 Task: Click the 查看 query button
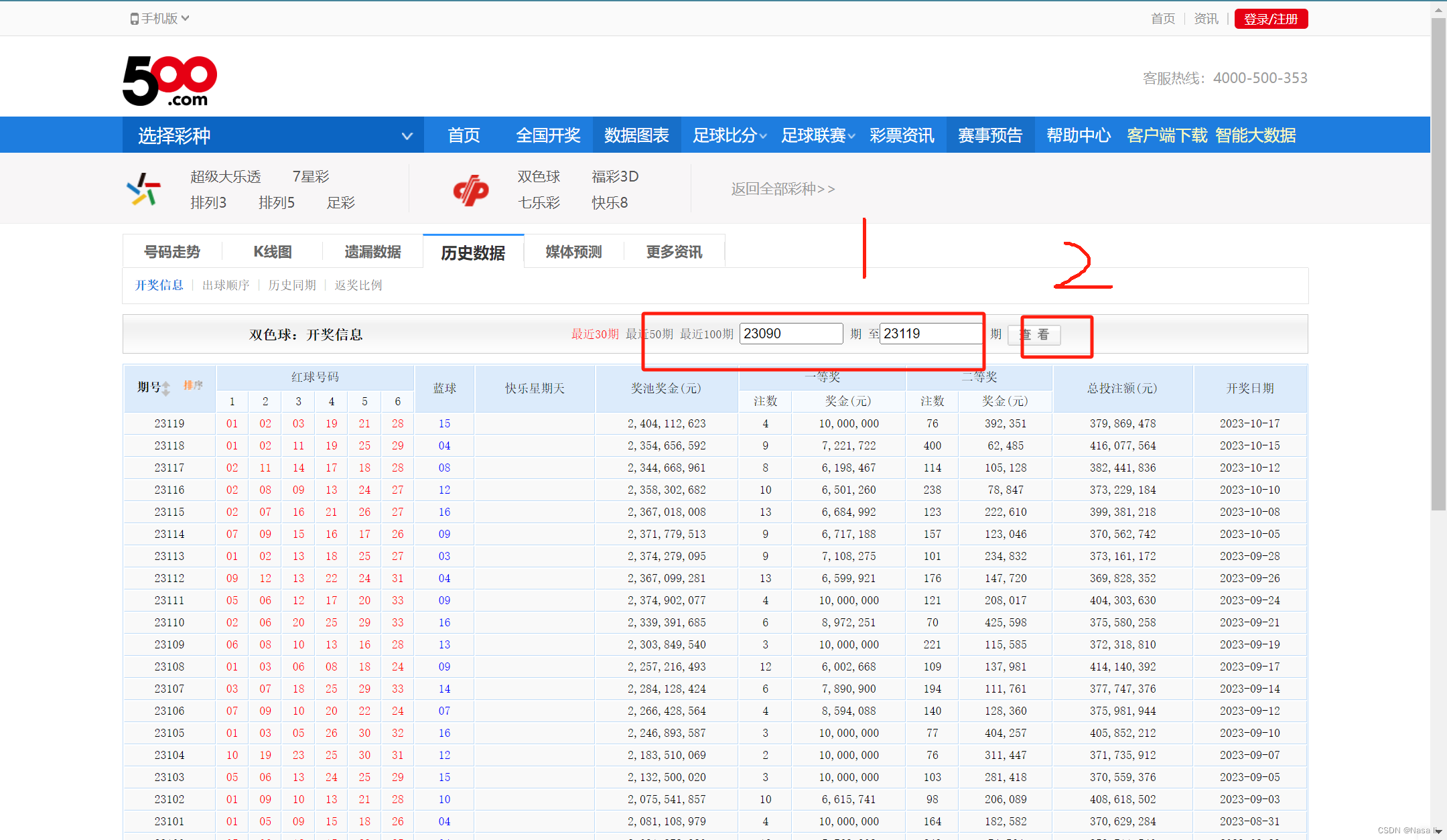(x=1034, y=334)
